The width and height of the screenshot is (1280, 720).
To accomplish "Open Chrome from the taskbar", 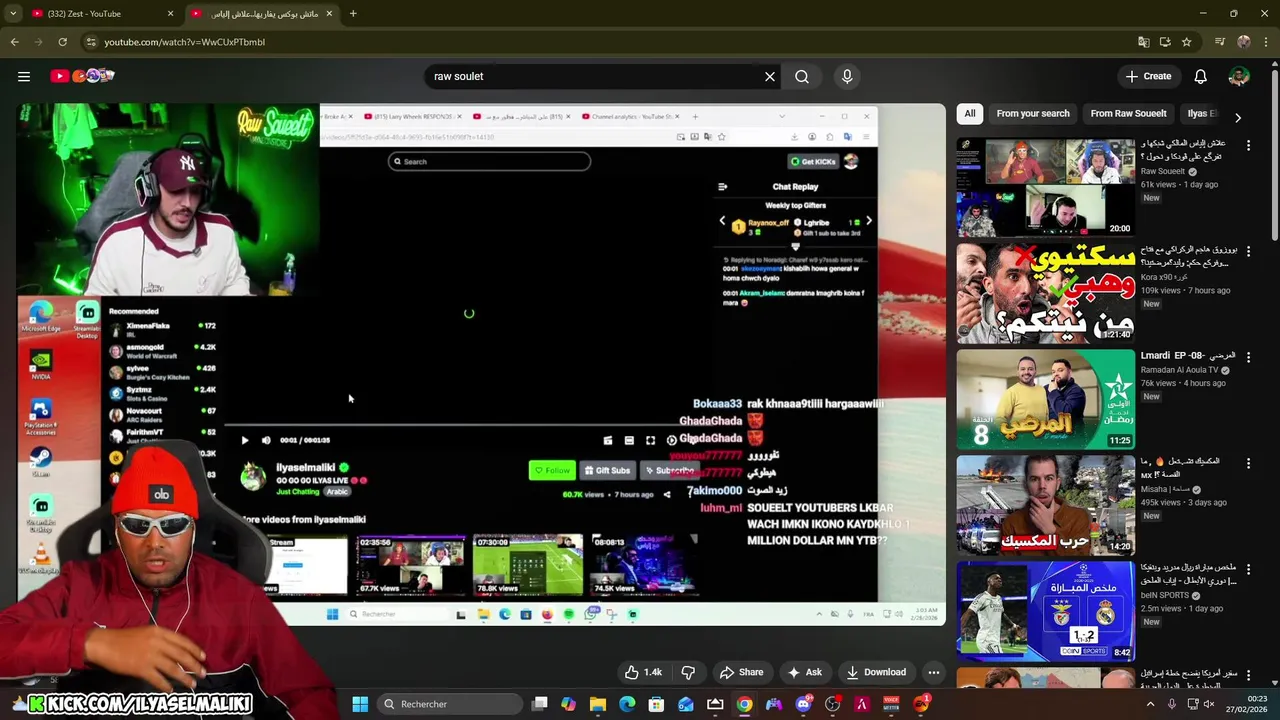I will (744, 704).
